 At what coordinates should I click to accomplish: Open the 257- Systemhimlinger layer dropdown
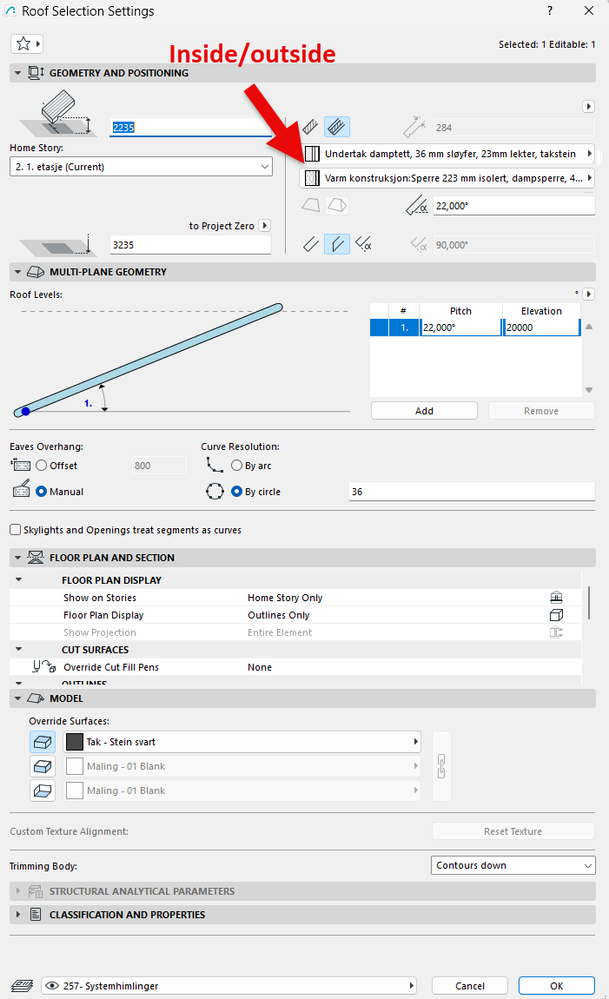pyautogui.click(x=229, y=986)
